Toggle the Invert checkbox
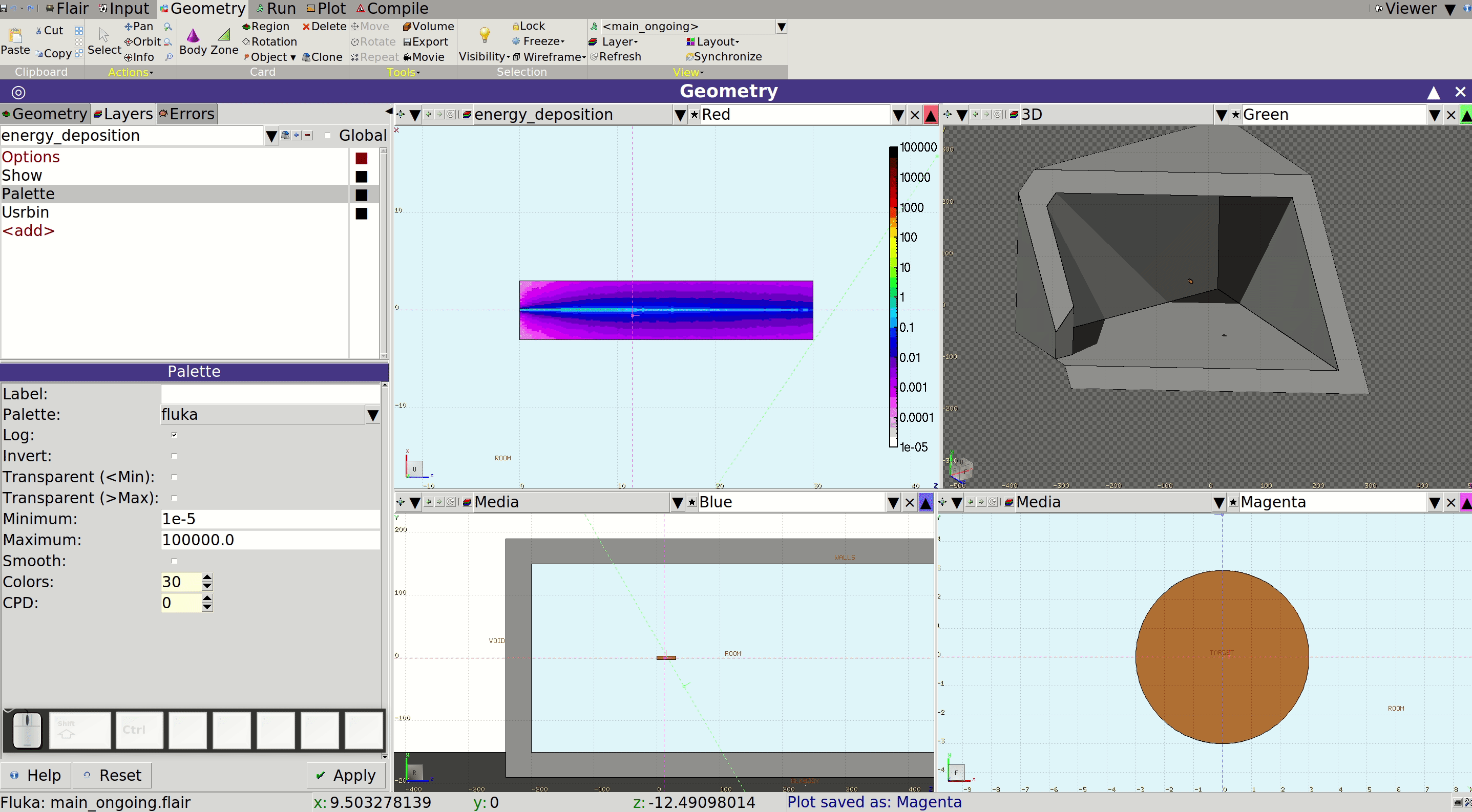The height and width of the screenshot is (812, 1472). [174, 456]
